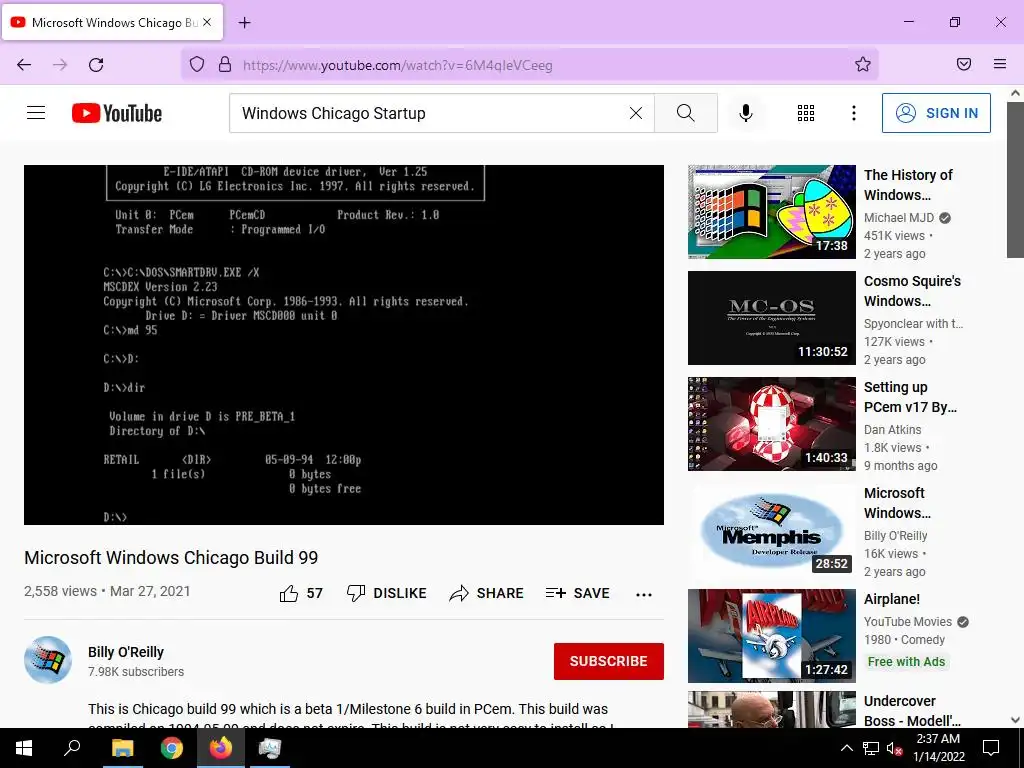Open the taskbar clock and date
This screenshot has width=1024, height=768.
point(938,748)
